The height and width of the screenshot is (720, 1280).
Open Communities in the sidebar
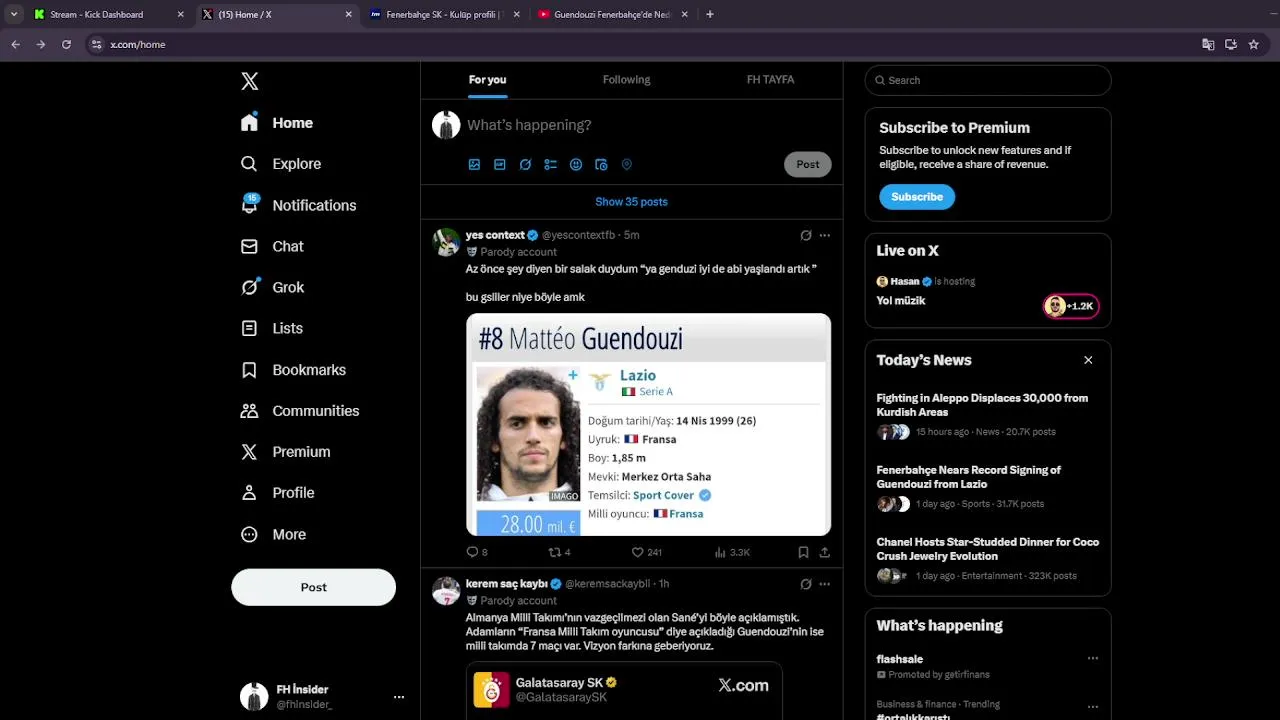click(x=299, y=411)
